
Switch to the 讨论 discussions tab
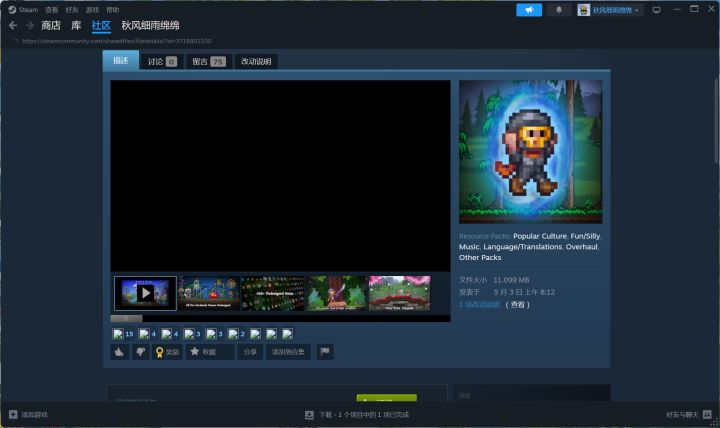click(162, 62)
